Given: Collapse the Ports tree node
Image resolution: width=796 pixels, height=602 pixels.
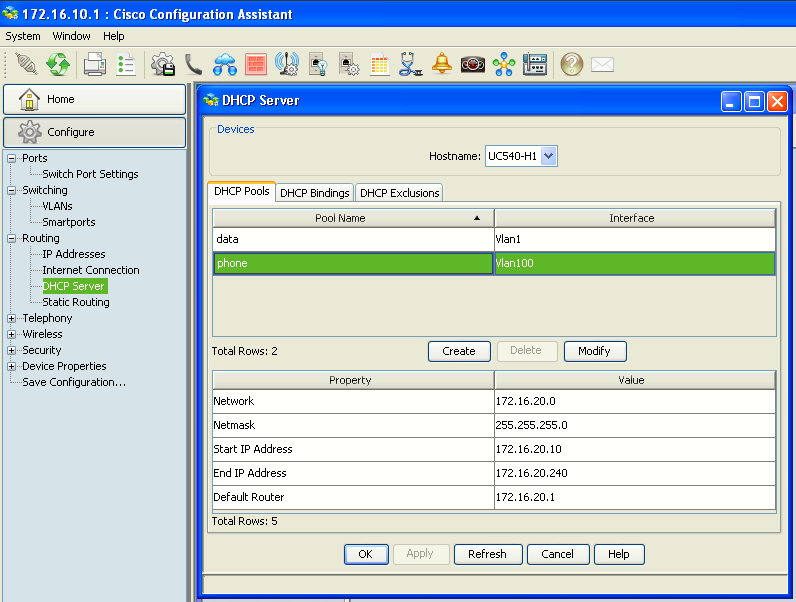Looking at the screenshot, I should pos(11,158).
